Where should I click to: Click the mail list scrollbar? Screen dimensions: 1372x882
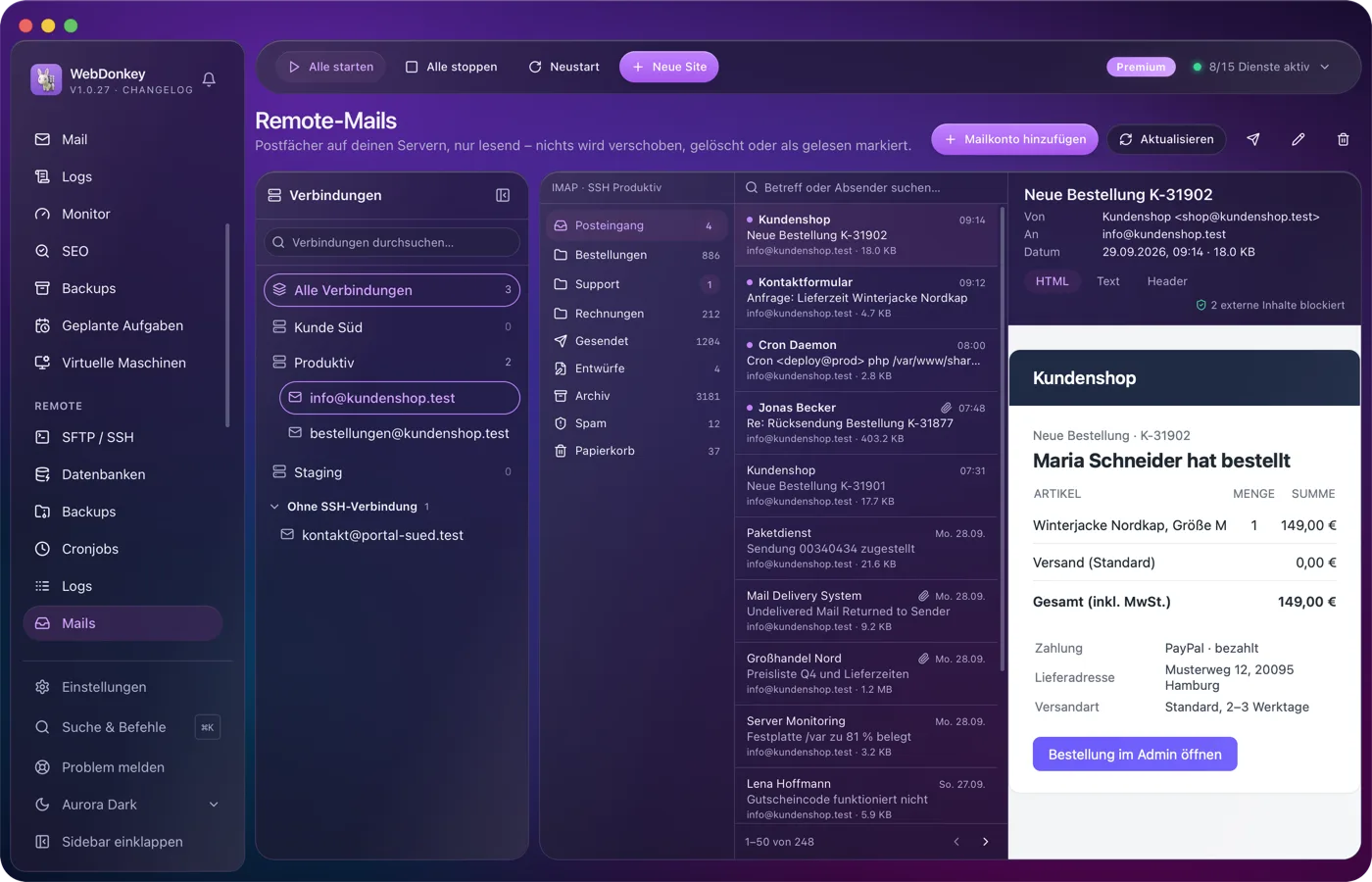(x=1002, y=438)
